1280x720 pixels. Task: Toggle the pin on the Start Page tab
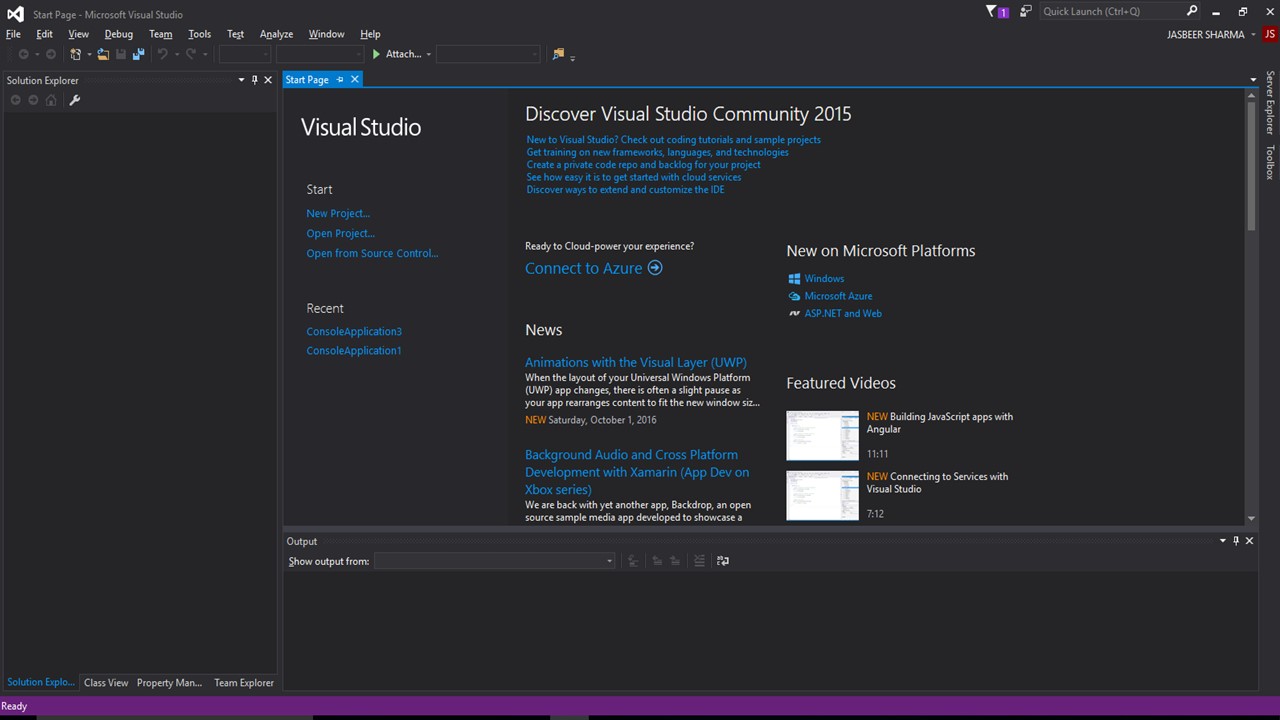[340, 79]
